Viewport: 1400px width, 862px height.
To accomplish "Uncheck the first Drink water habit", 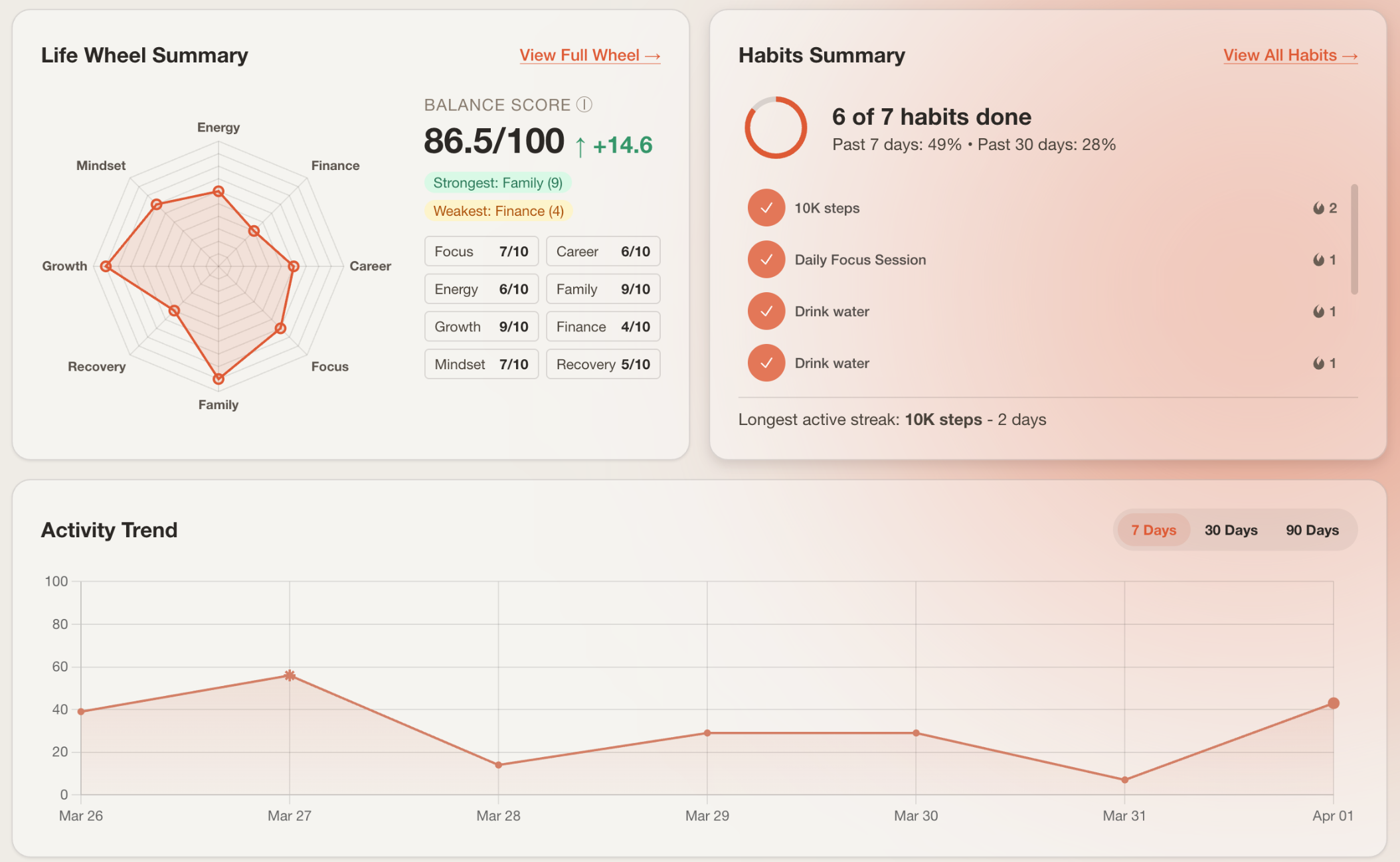I will (x=766, y=311).
